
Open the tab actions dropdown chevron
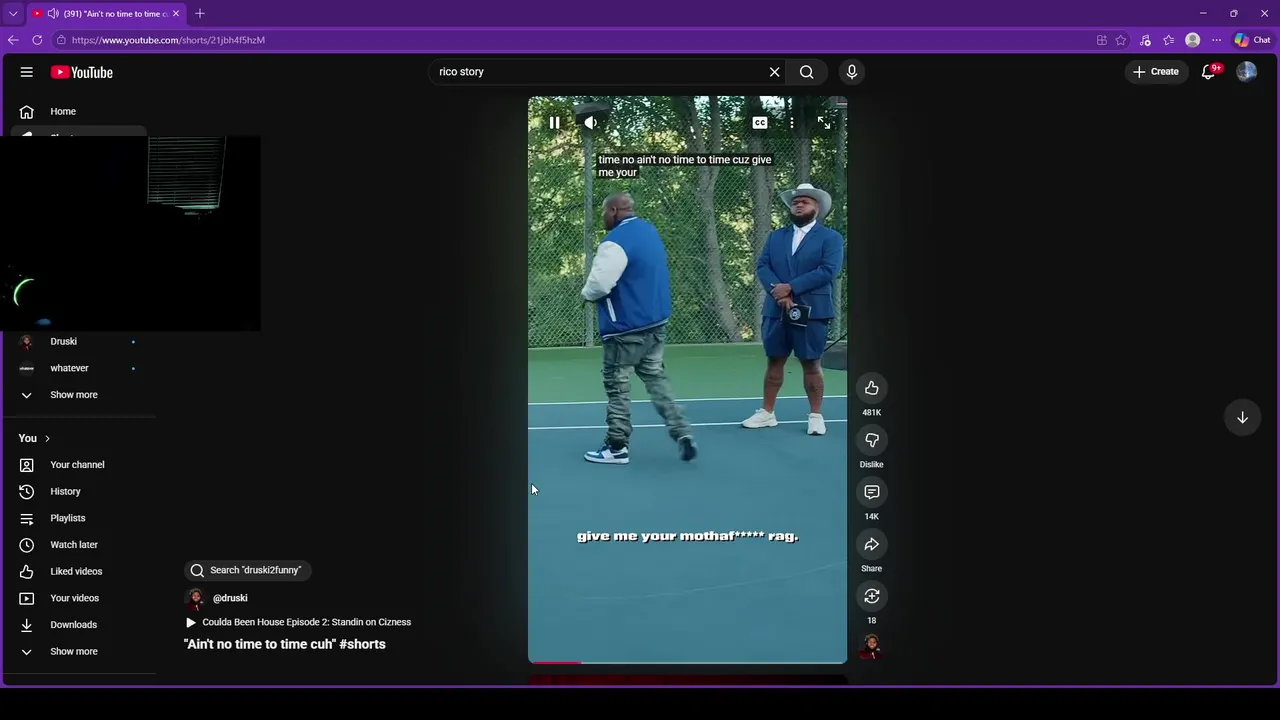pos(12,14)
